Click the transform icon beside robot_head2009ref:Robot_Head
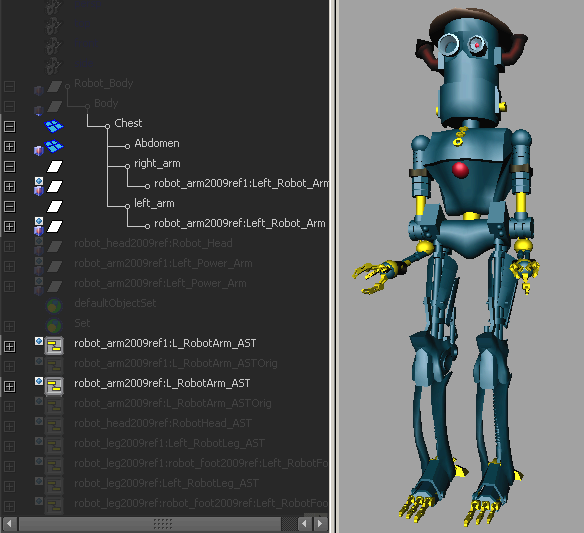Screen dimensions: 584x533 [54, 246]
